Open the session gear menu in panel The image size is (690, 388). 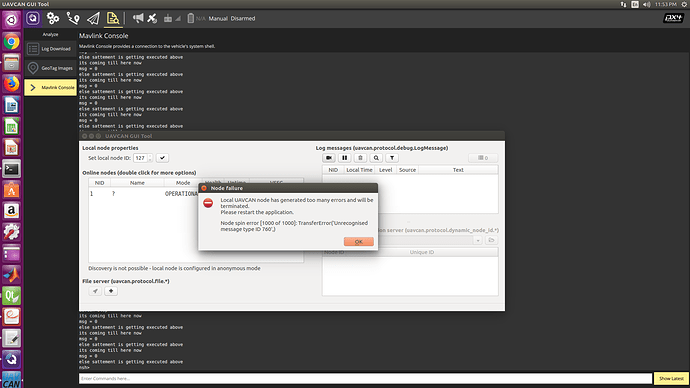pos(684,4)
